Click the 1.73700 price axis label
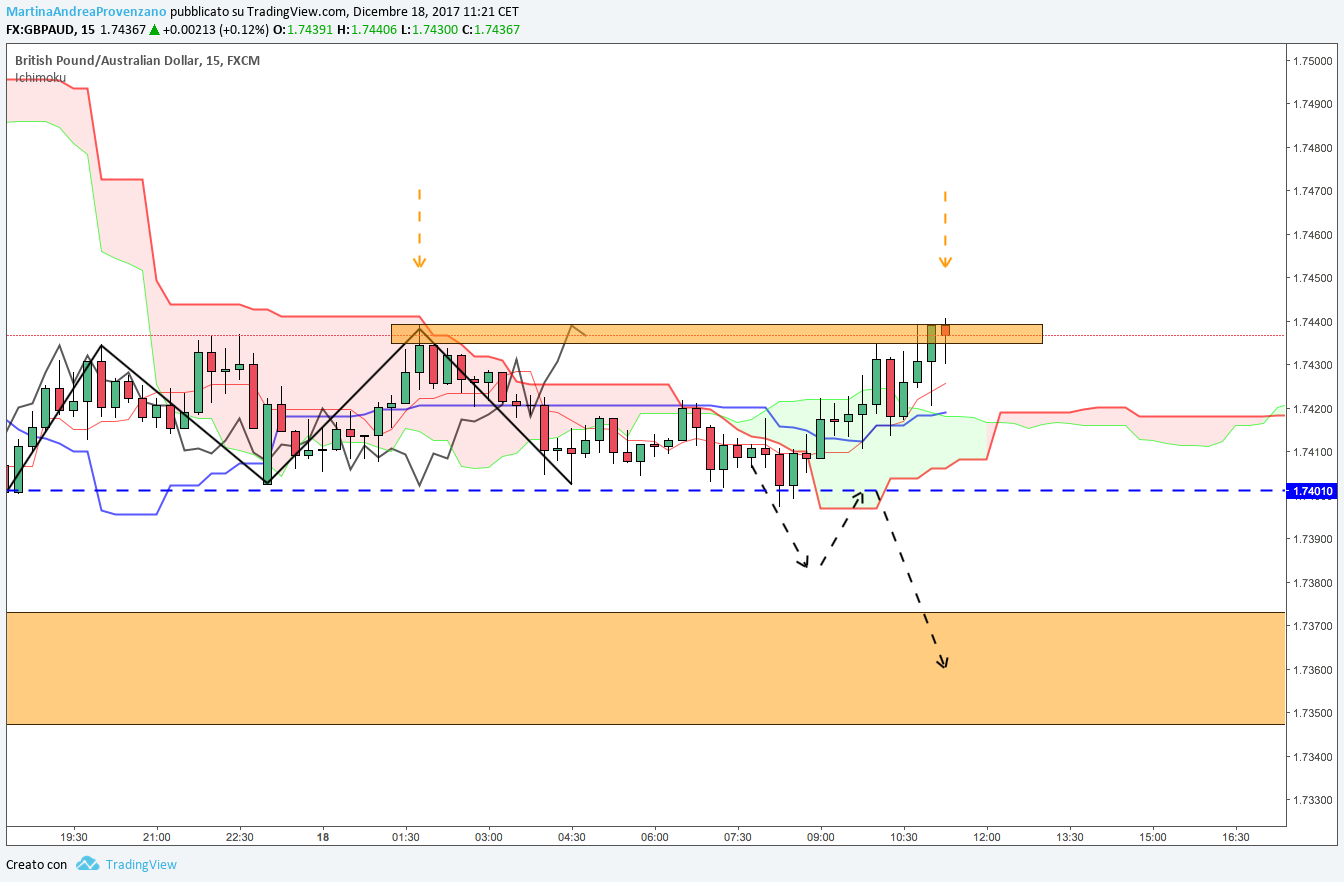Screen dimensions: 1344x882 [1314, 626]
